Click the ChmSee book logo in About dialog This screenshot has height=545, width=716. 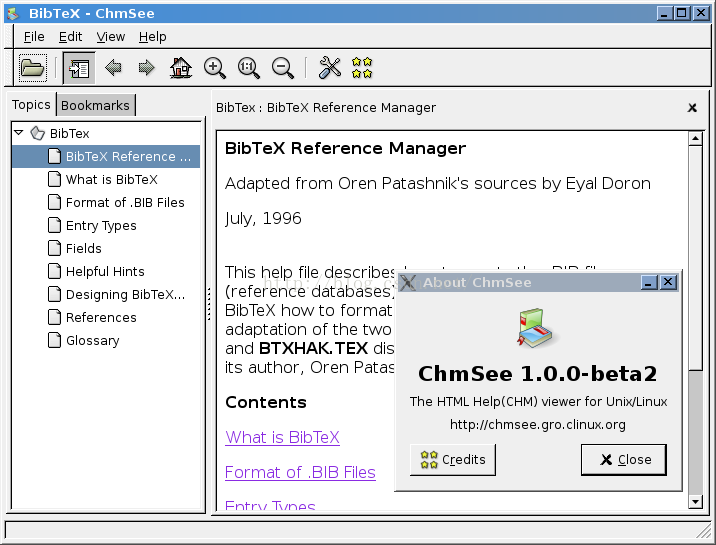point(535,328)
